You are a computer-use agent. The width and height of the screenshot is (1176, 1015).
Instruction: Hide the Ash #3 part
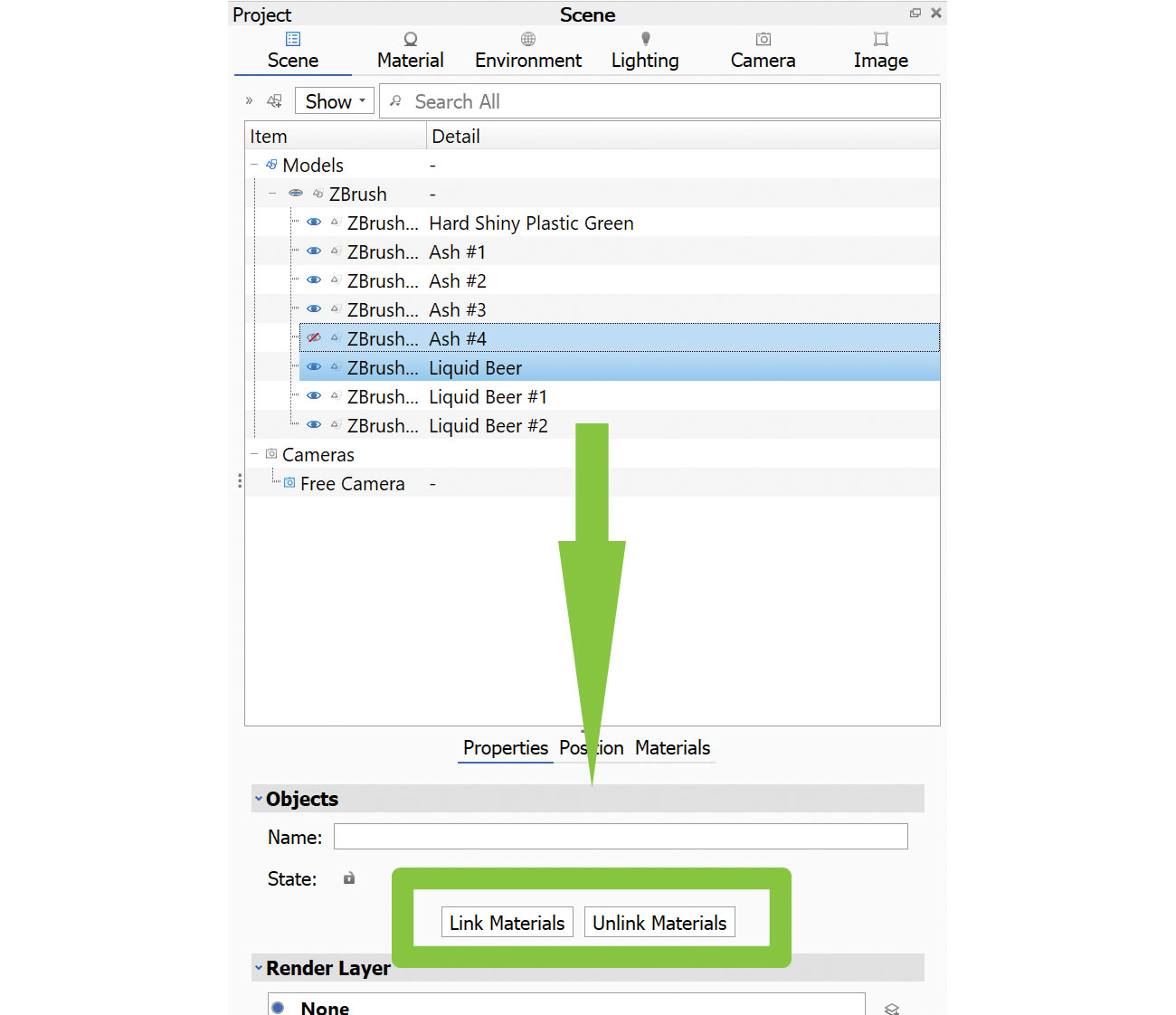314,309
